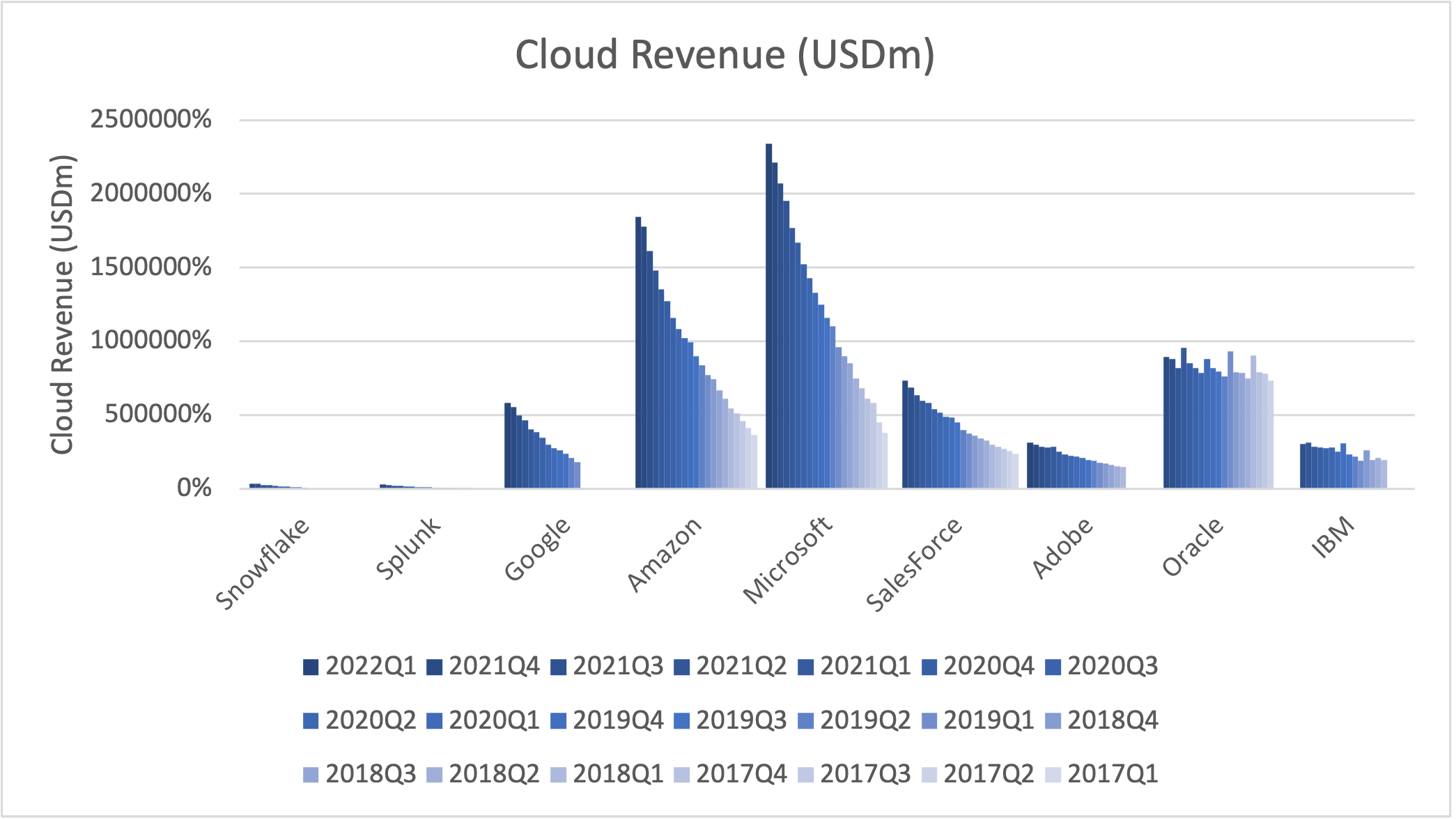1456x820 pixels.
Task: Click the 2500000% axis label
Action: coord(150,120)
